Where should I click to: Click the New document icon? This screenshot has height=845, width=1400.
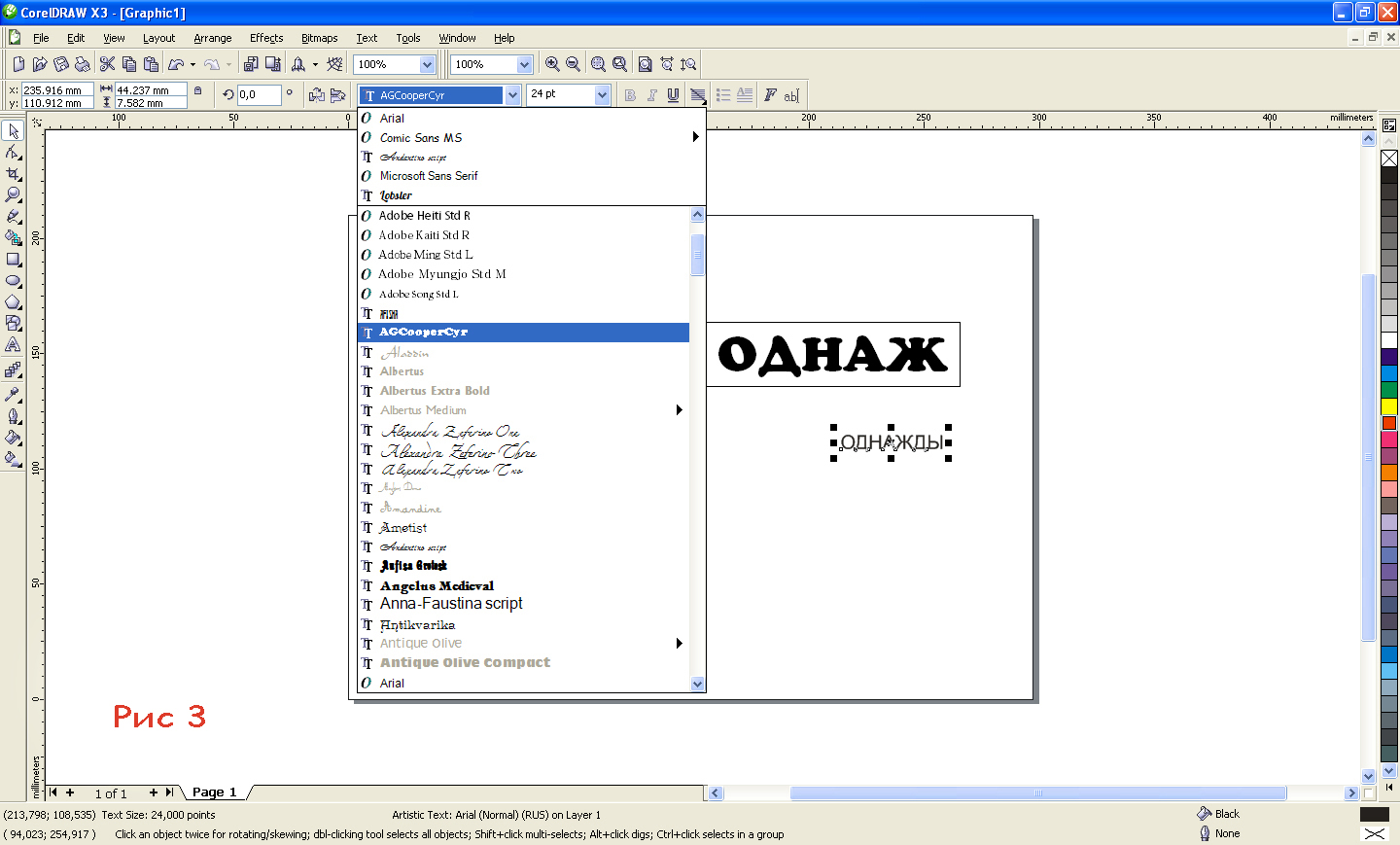click(18, 64)
